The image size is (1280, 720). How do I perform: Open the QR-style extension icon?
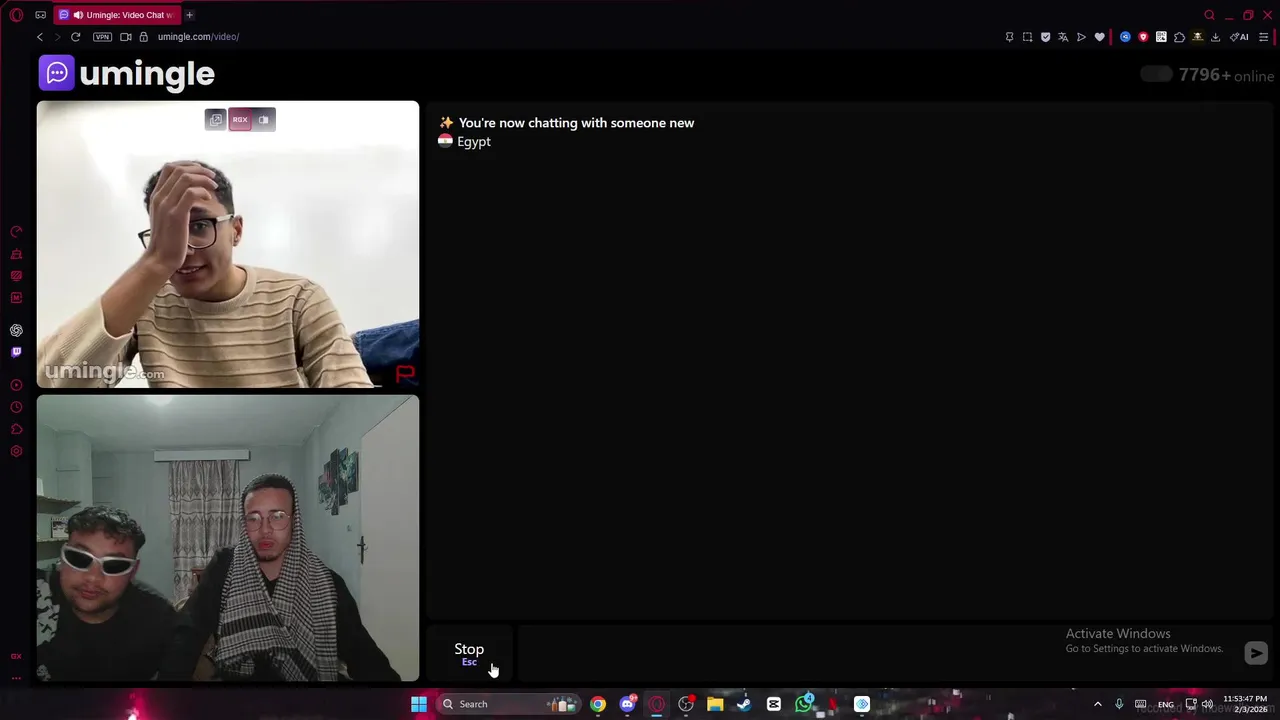tap(1161, 37)
